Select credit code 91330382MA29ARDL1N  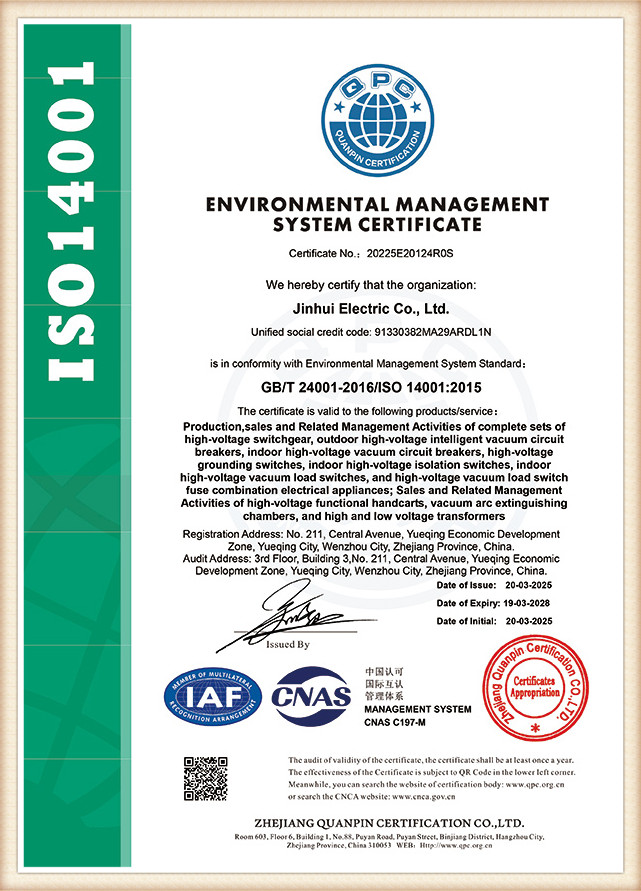coord(433,332)
